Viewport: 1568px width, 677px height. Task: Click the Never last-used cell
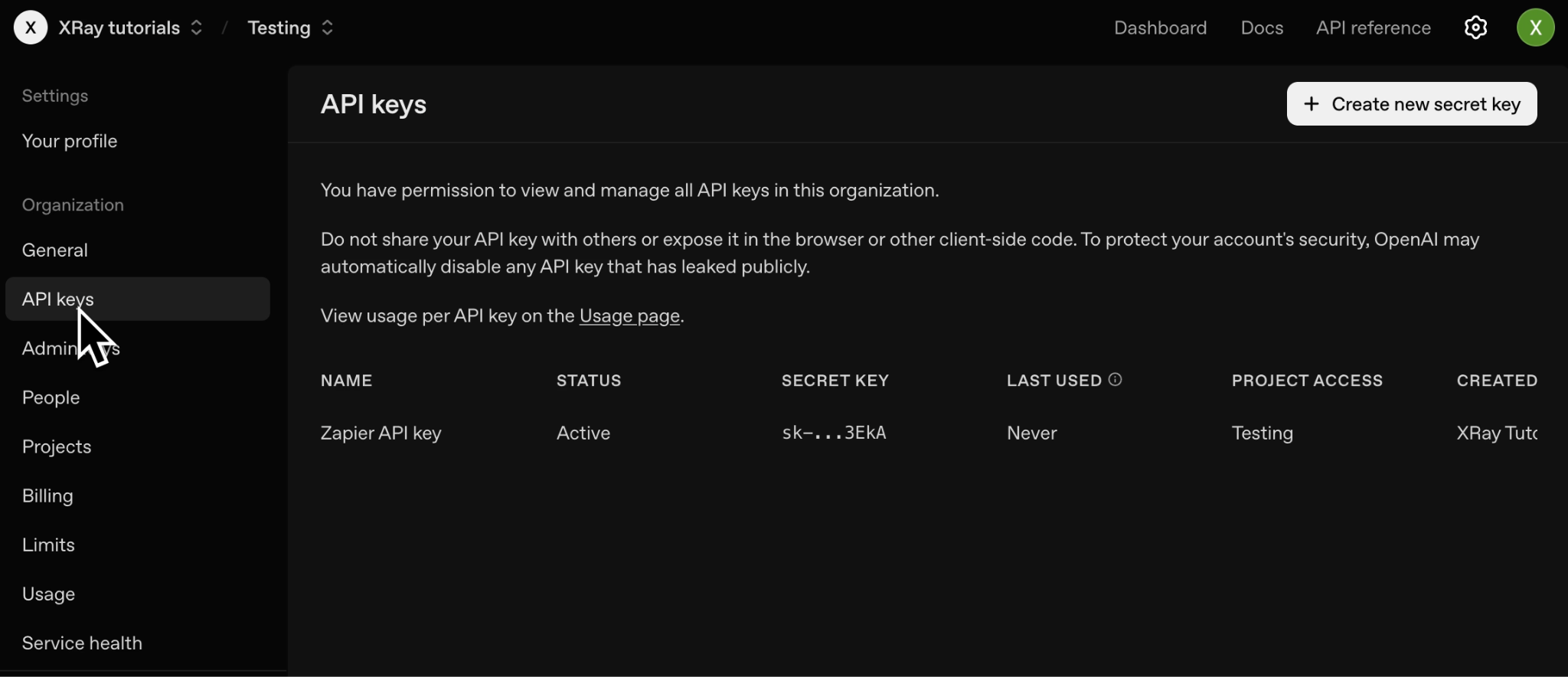pyautogui.click(x=1031, y=433)
